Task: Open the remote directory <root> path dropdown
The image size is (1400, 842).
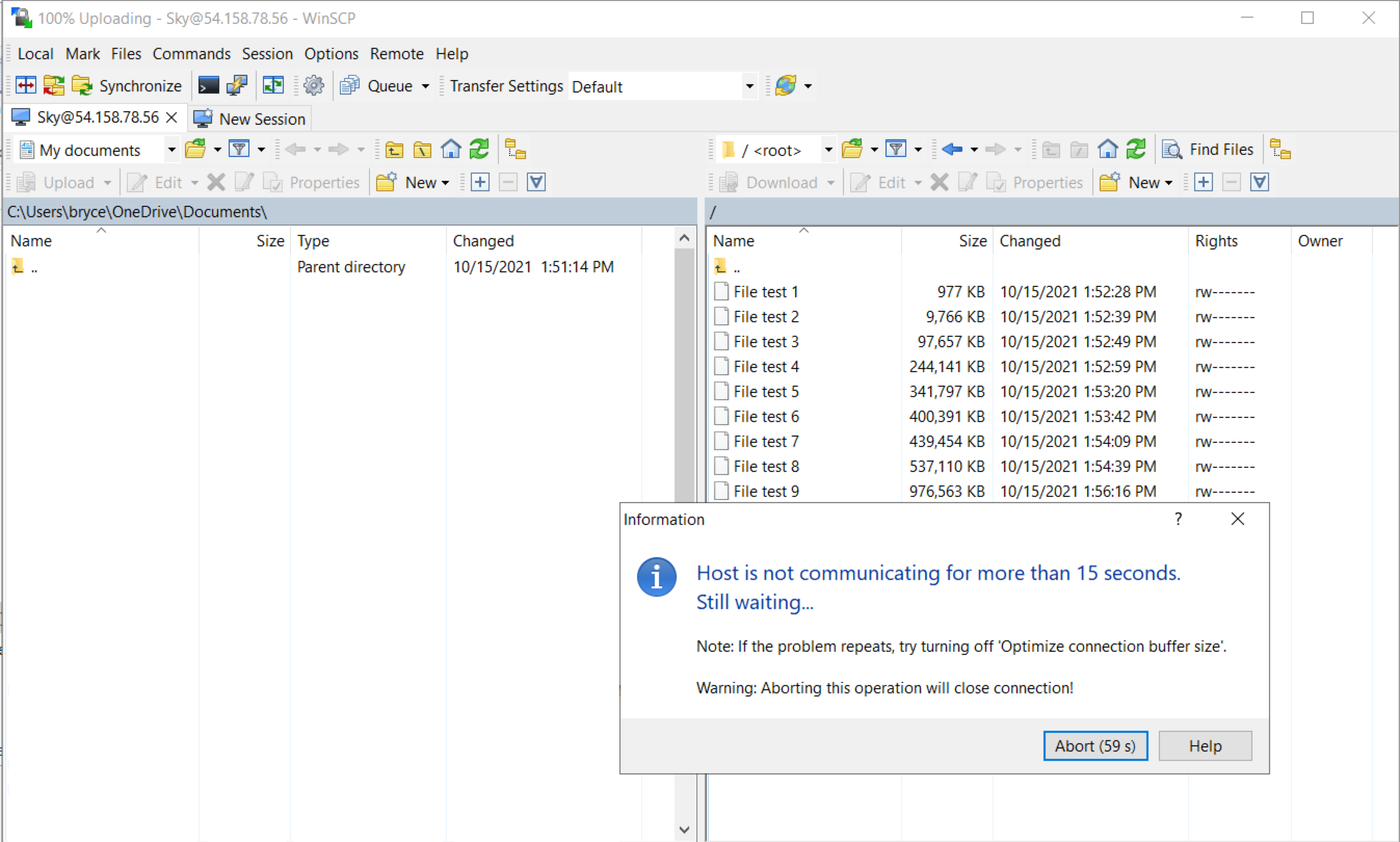Action: 828,149
